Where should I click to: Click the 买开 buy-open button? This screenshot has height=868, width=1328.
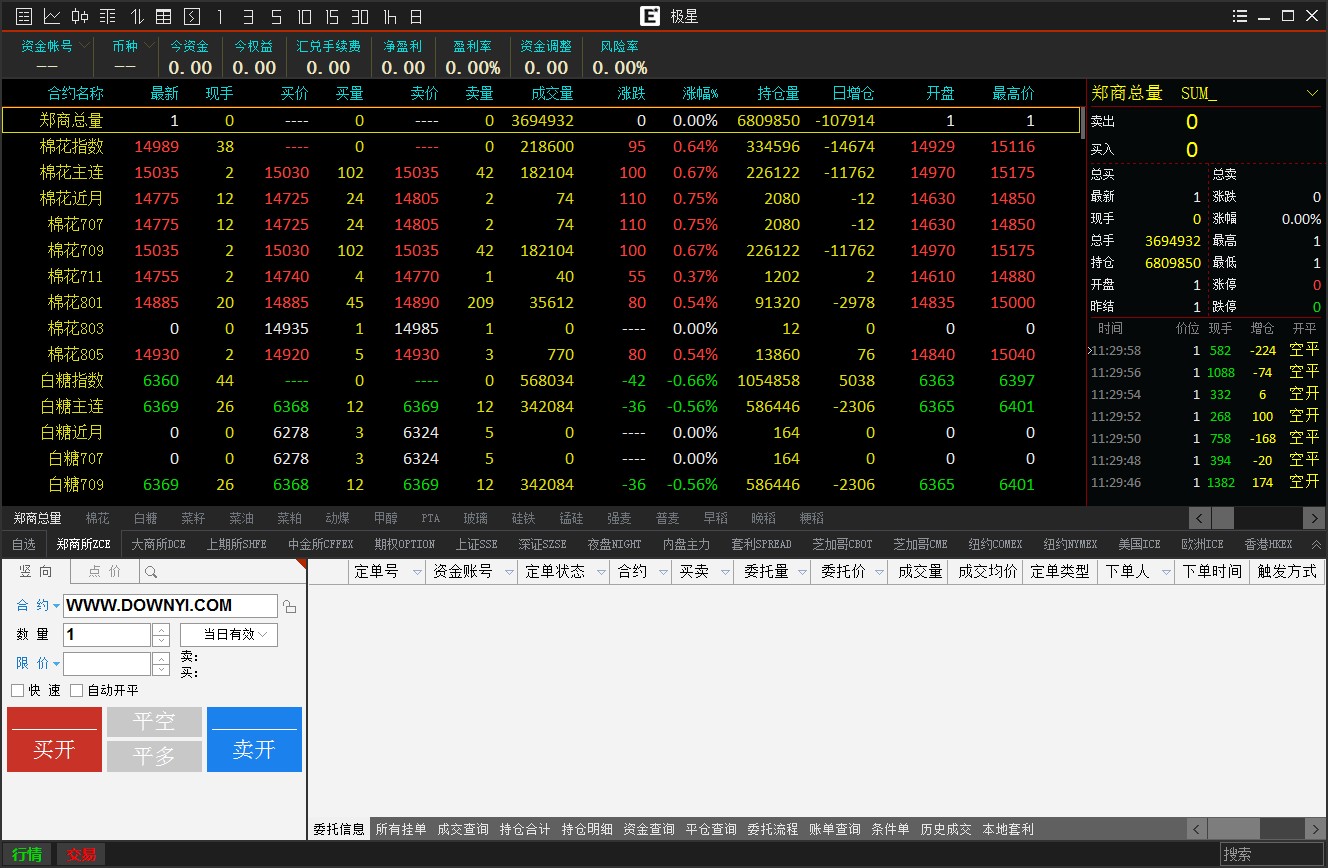coord(54,739)
